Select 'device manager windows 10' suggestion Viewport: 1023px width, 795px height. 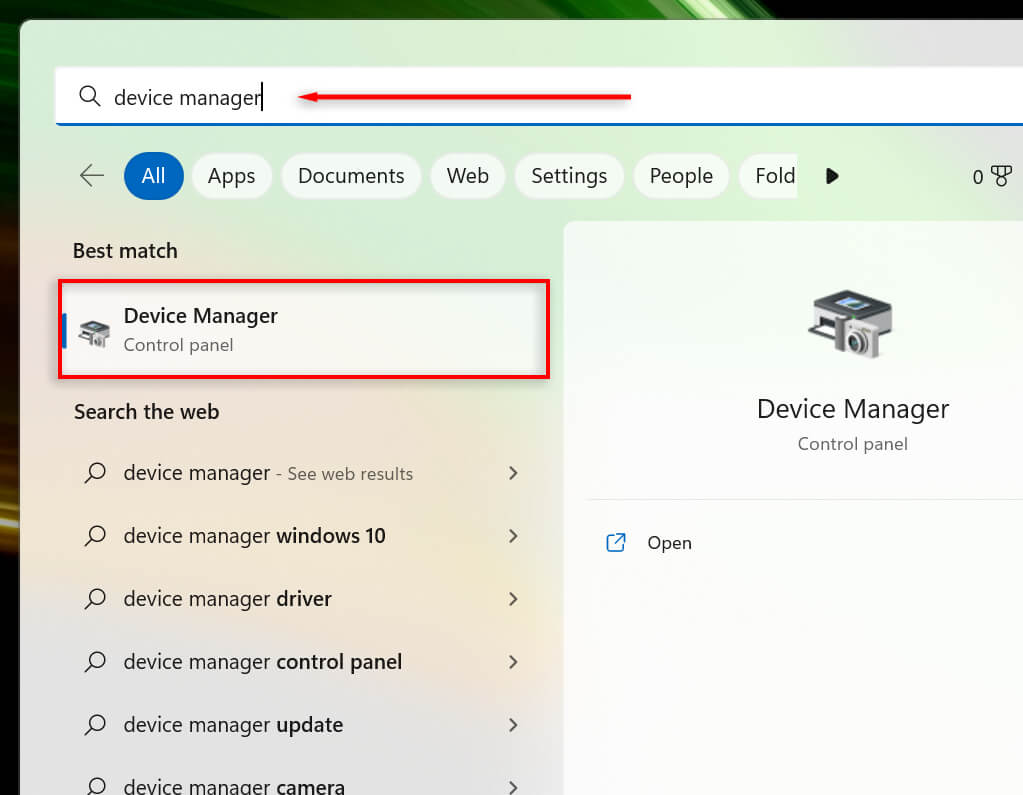tap(304, 536)
